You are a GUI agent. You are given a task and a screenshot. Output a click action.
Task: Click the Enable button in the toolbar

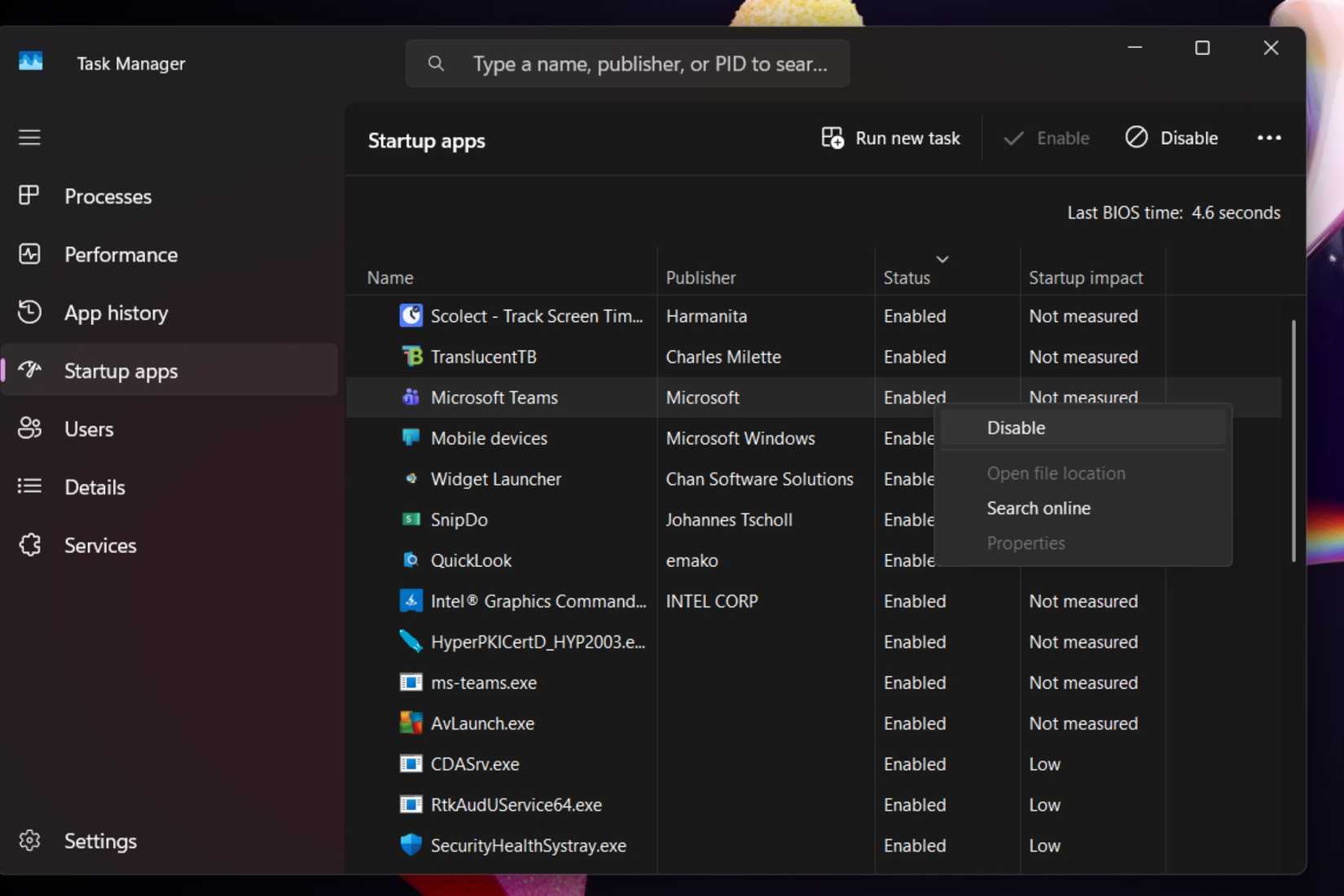(x=1047, y=138)
